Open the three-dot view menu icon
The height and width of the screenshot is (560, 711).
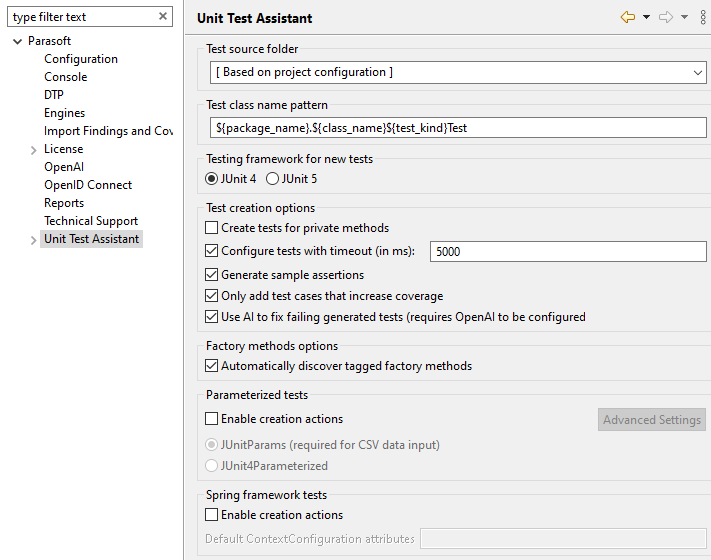(x=703, y=17)
